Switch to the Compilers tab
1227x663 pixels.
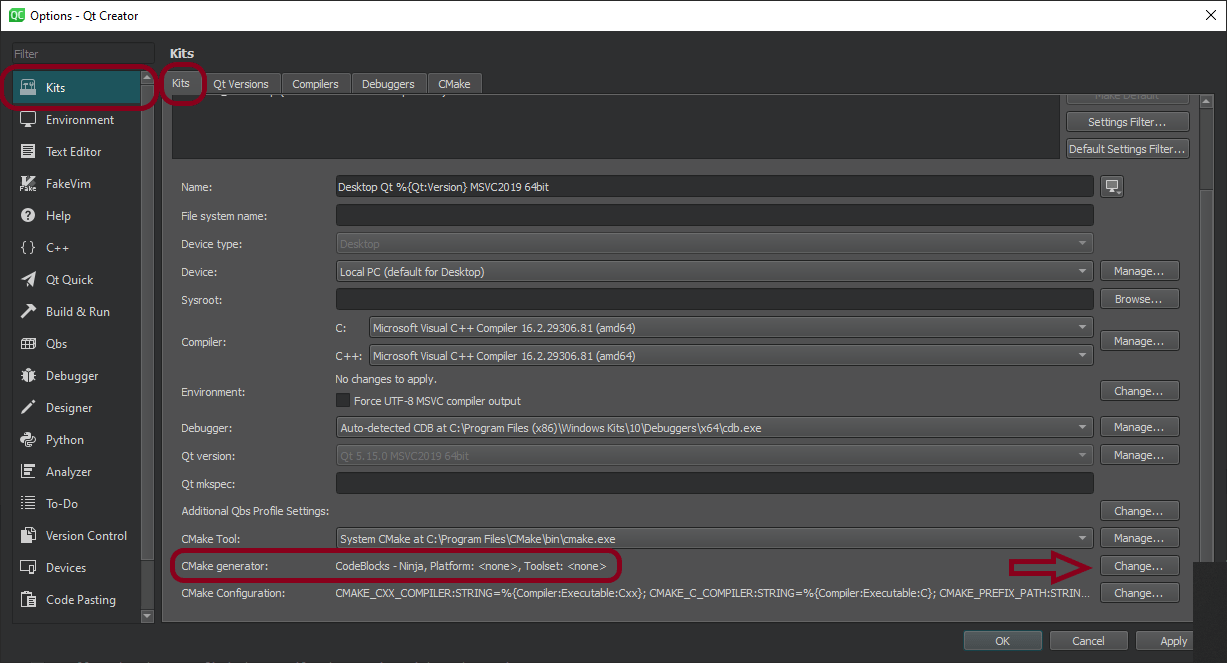[316, 84]
